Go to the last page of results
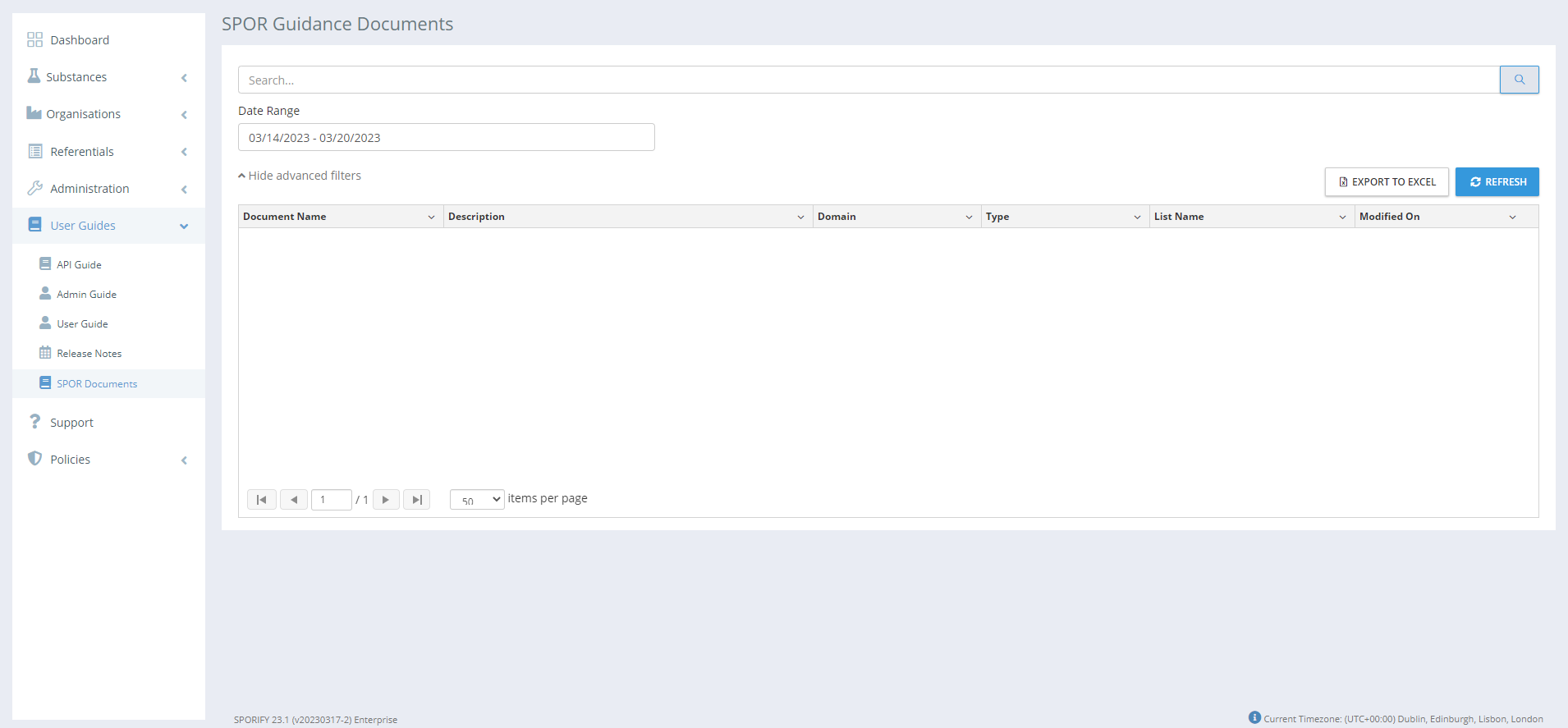 [x=416, y=500]
